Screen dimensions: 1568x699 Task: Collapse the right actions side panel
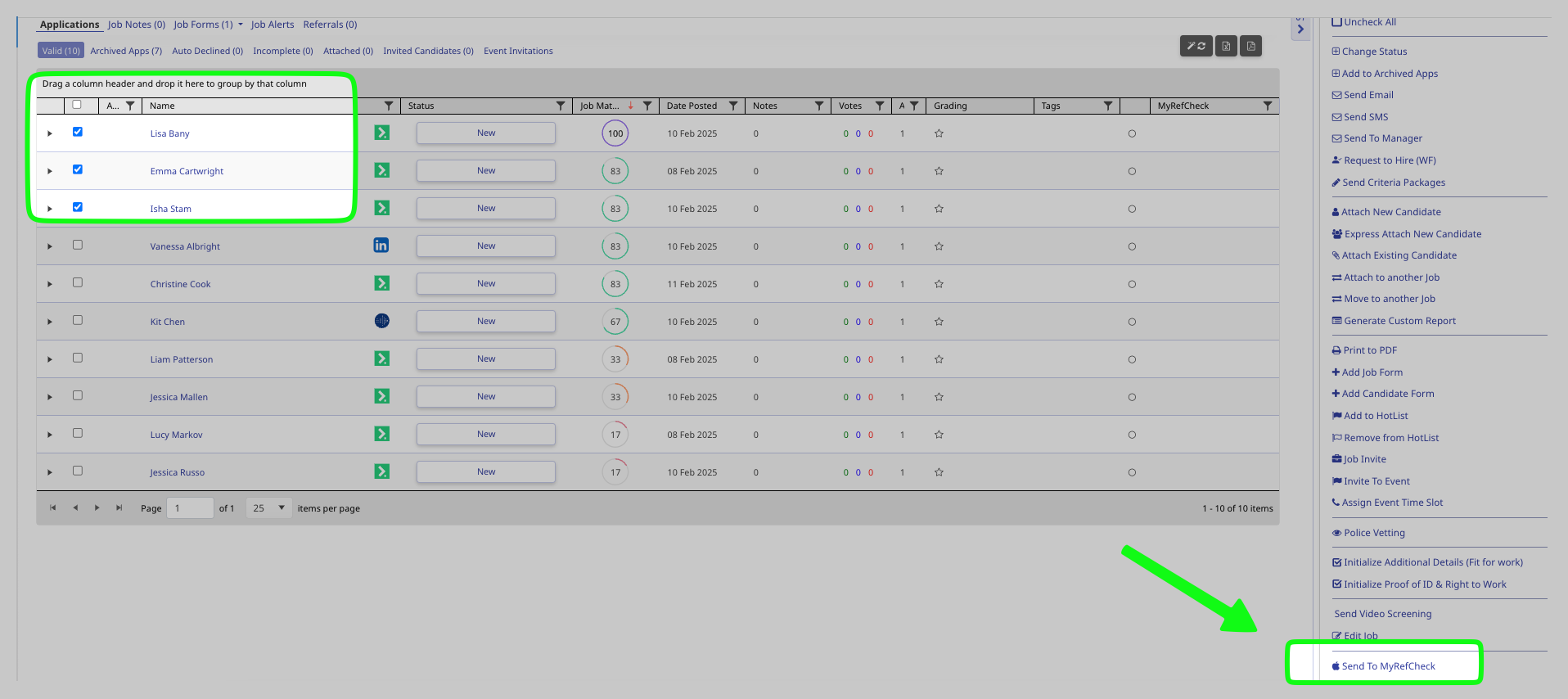point(1300,29)
